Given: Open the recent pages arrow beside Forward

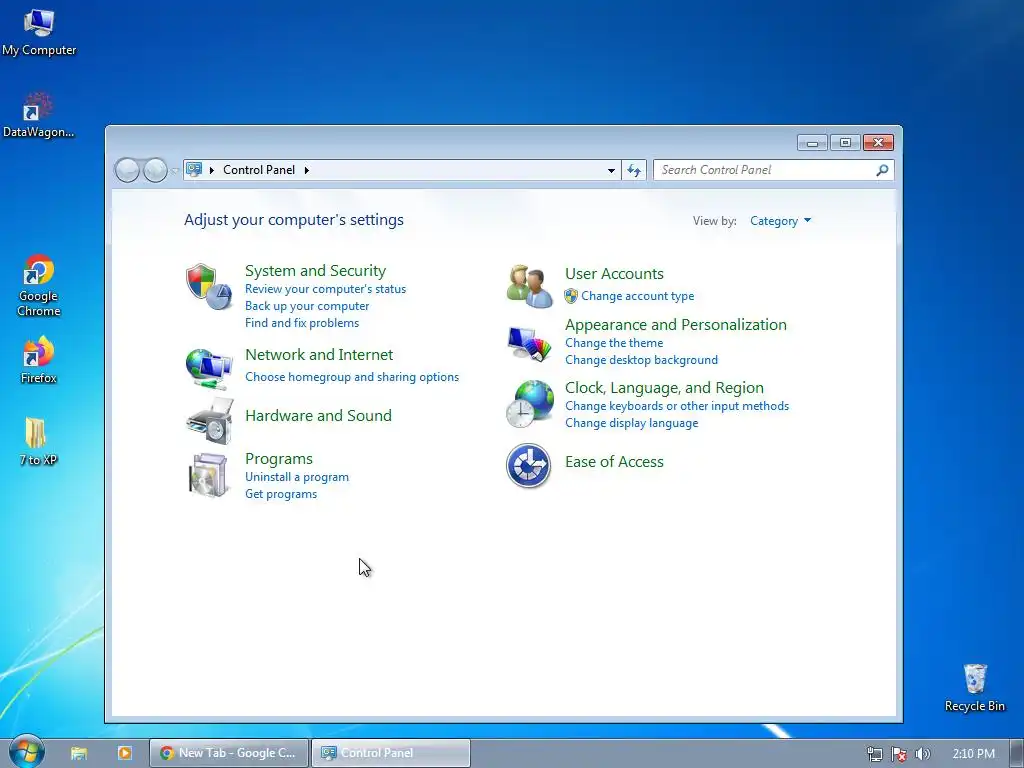Looking at the screenshot, I should pos(175,171).
